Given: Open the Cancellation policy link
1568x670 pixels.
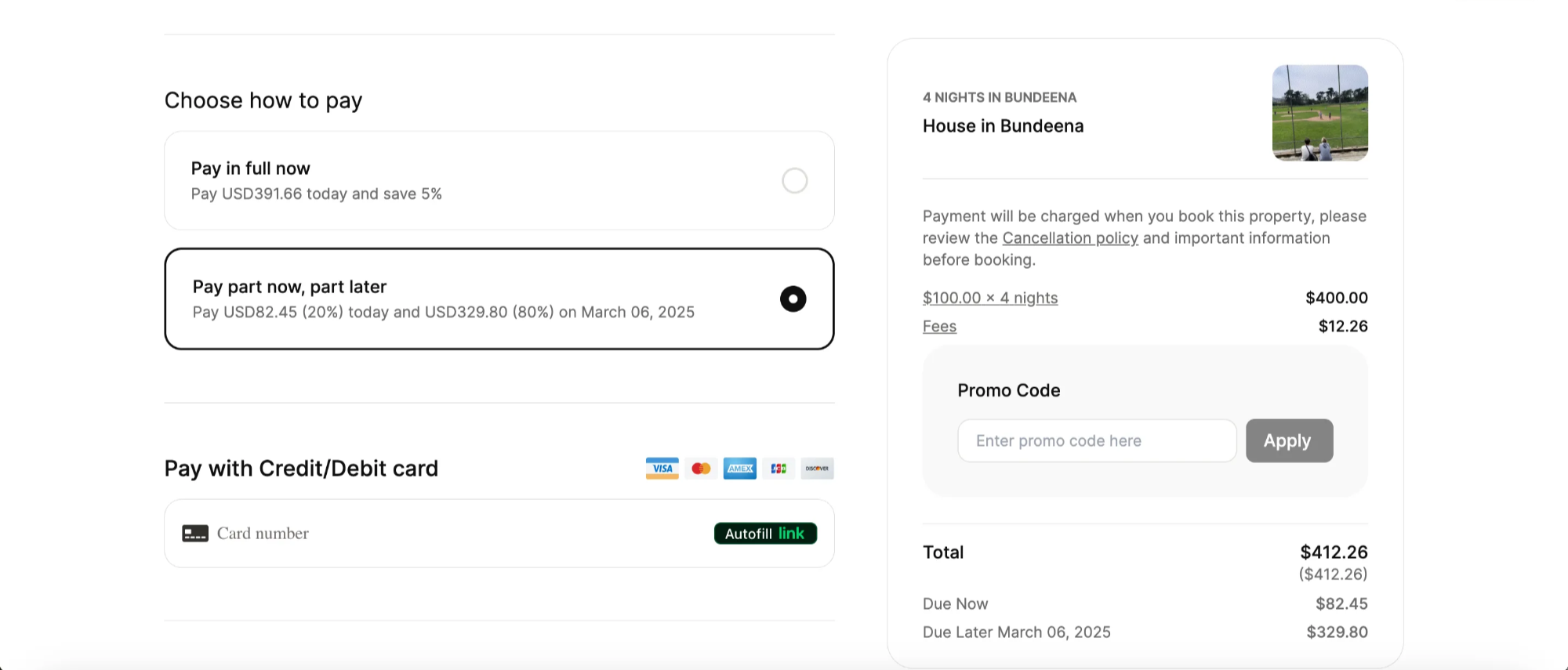Looking at the screenshot, I should pos(1069,238).
